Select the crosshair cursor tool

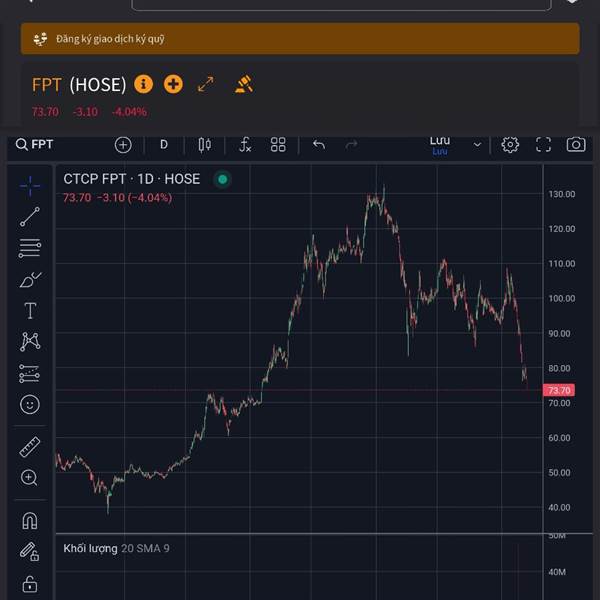point(30,184)
